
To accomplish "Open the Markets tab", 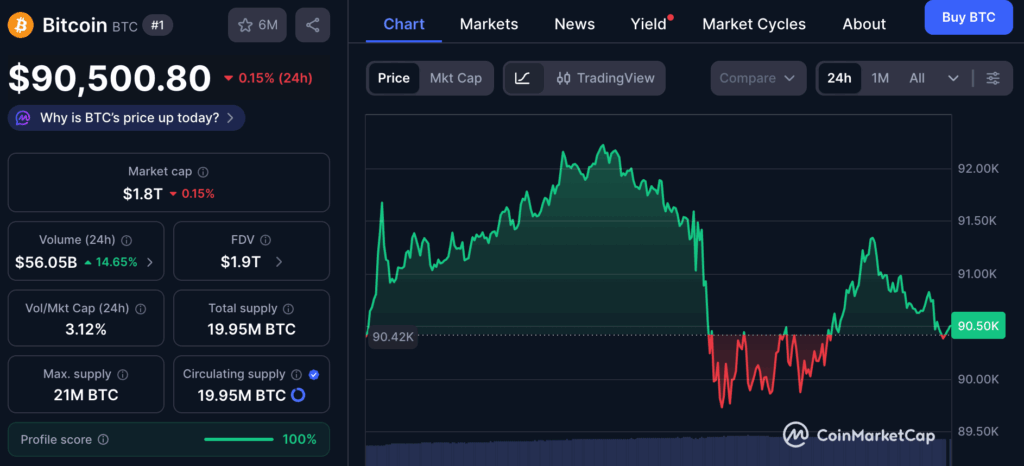I will (488, 23).
